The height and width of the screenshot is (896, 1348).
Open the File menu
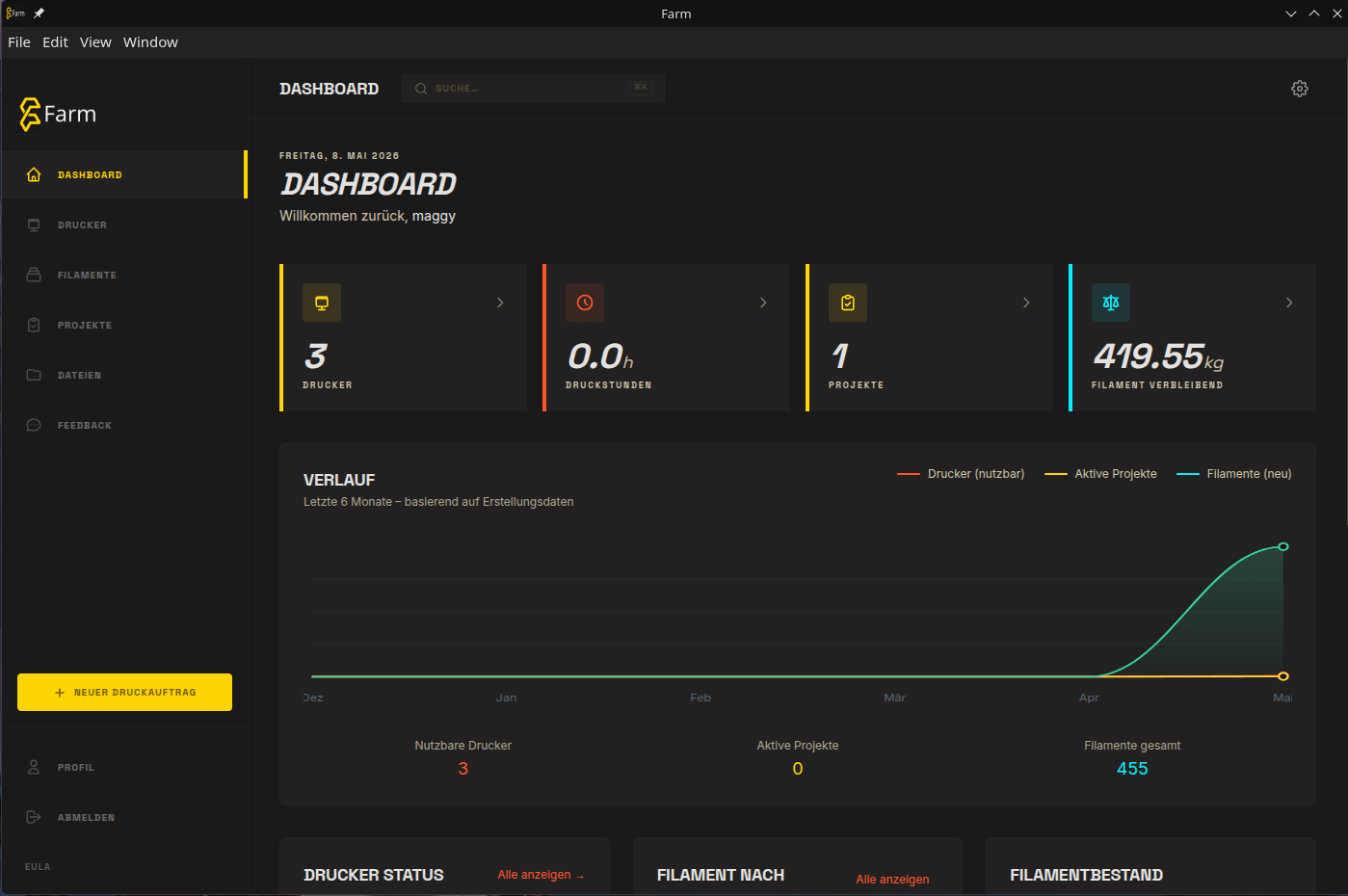tap(19, 42)
